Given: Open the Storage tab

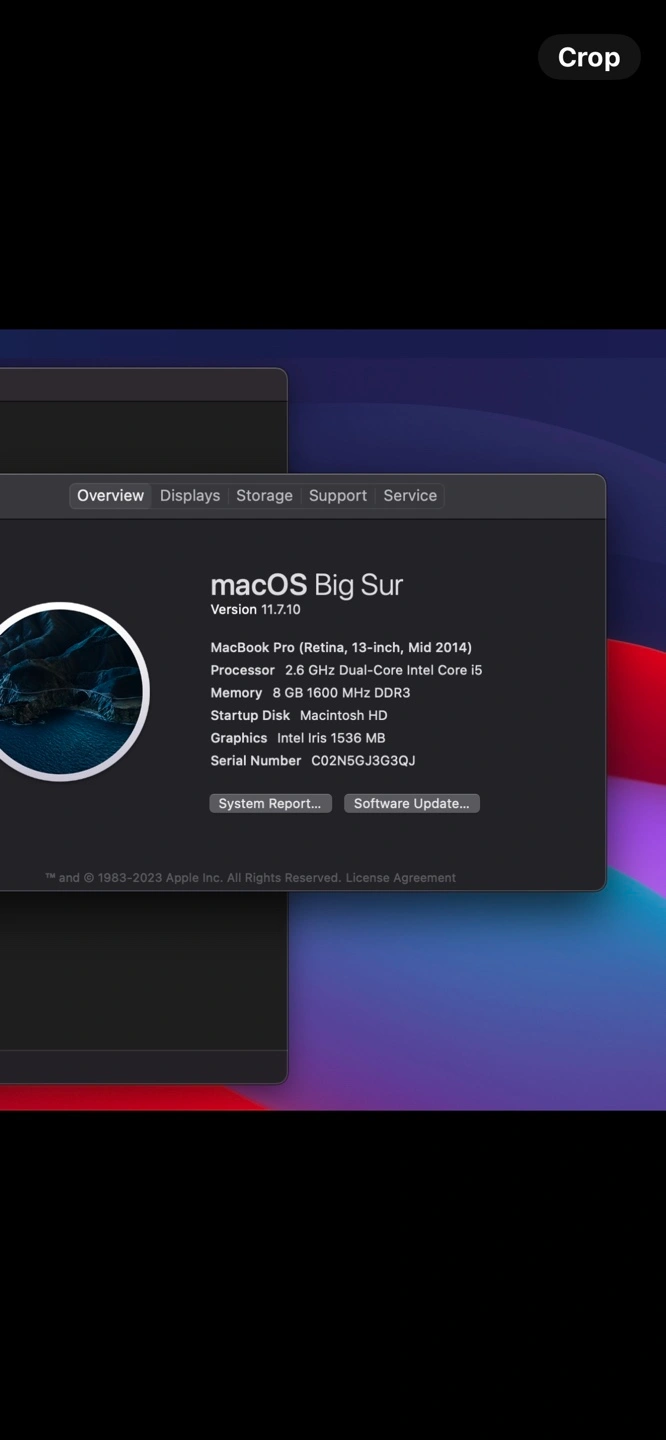Looking at the screenshot, I should pos(264,495).
